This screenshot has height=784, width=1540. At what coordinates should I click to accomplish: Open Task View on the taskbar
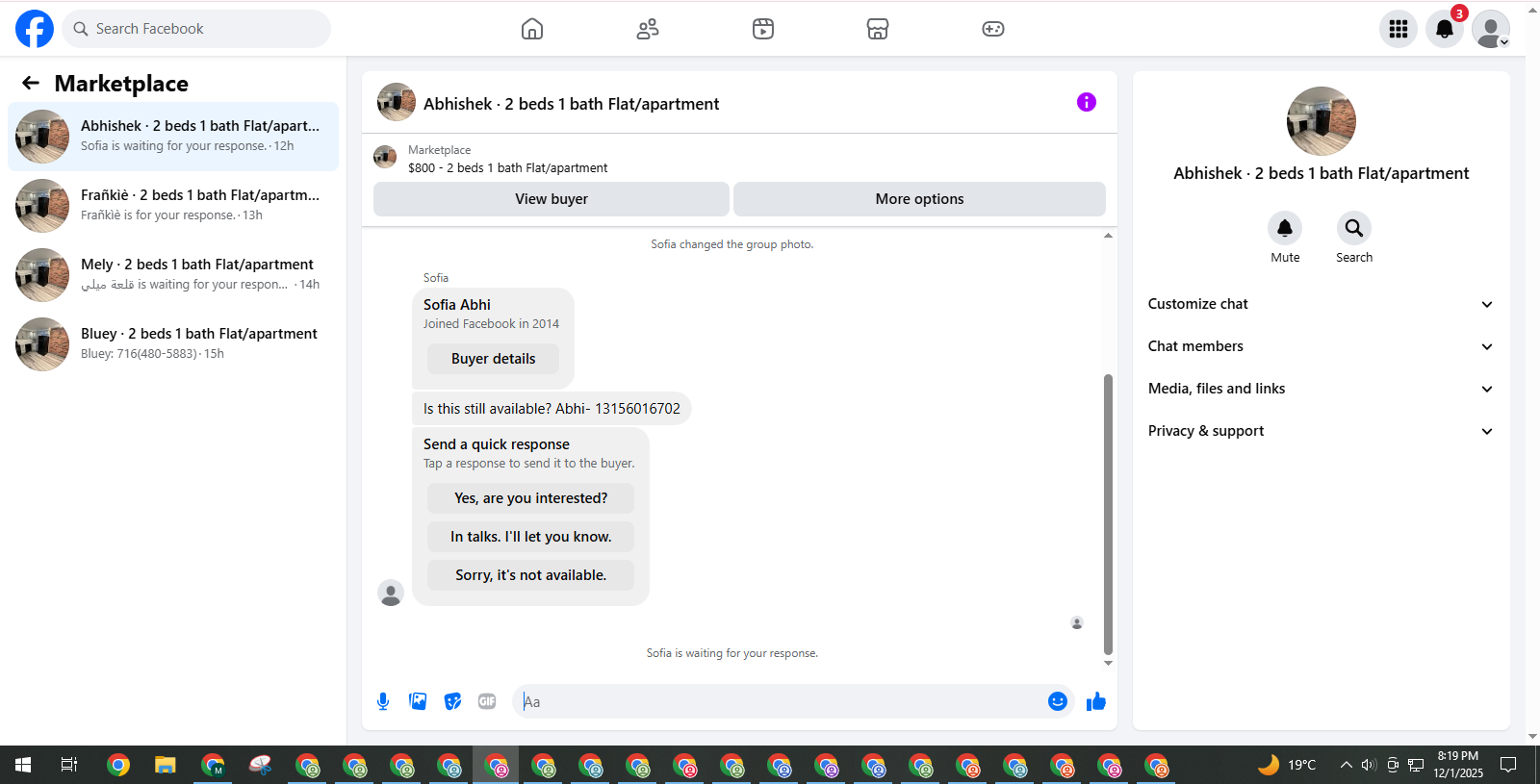69,765
